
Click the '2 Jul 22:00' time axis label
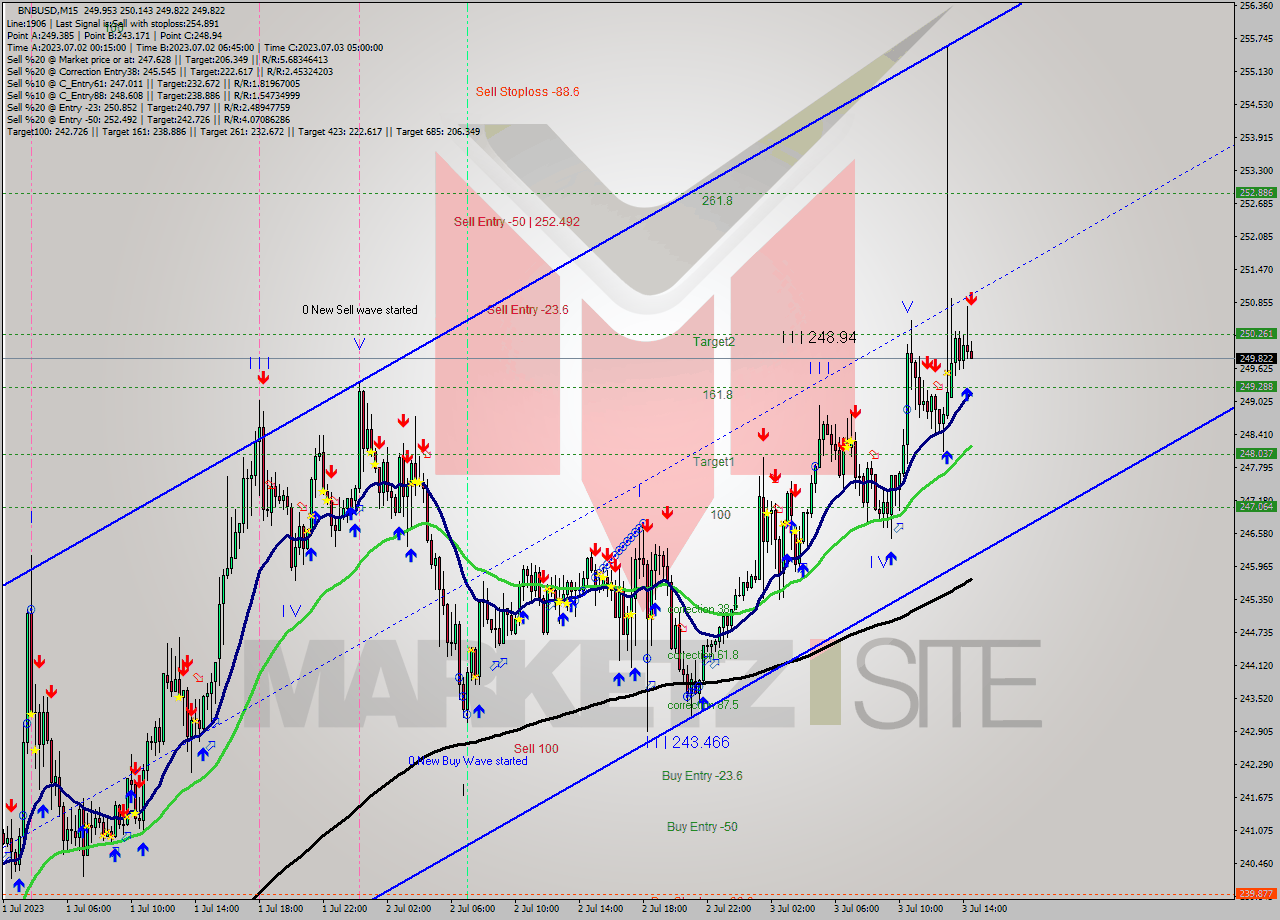click(x=728, y=909)
